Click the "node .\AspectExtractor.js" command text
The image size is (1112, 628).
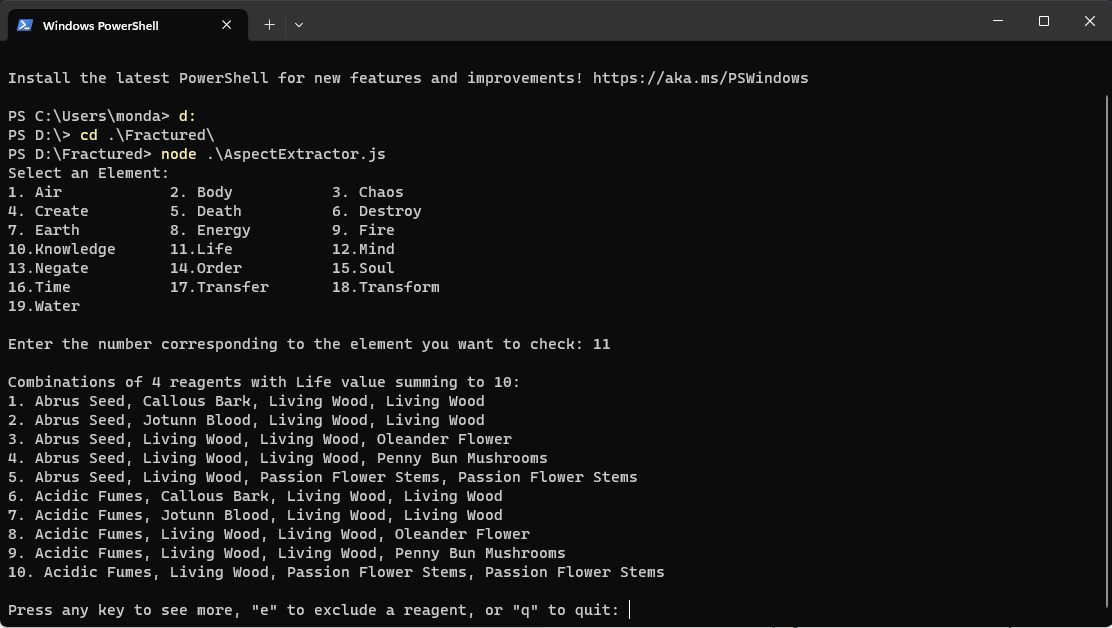tap(274, 154)
